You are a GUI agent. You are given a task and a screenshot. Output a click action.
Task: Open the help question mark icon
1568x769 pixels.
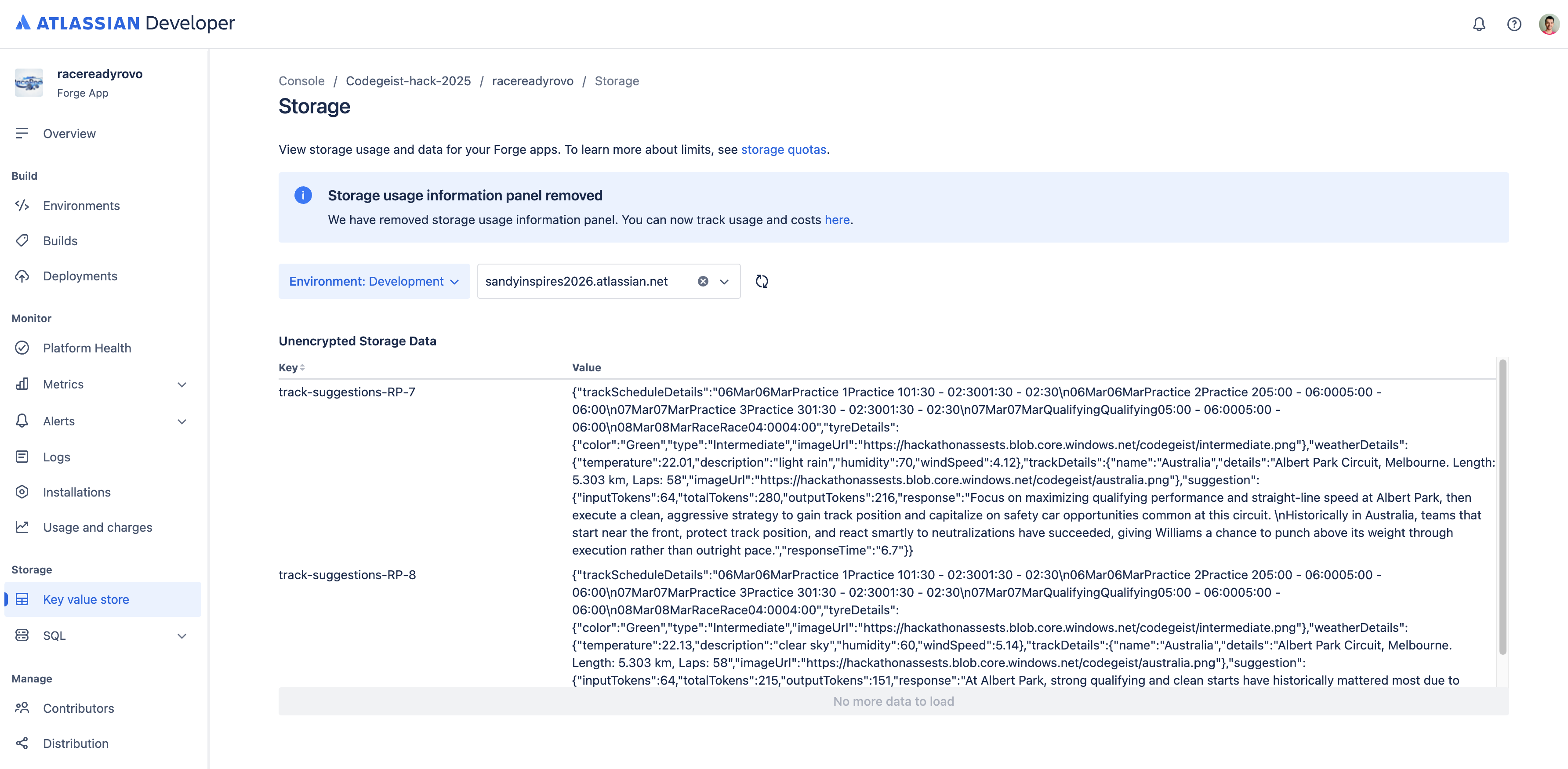click(1514, 24)
